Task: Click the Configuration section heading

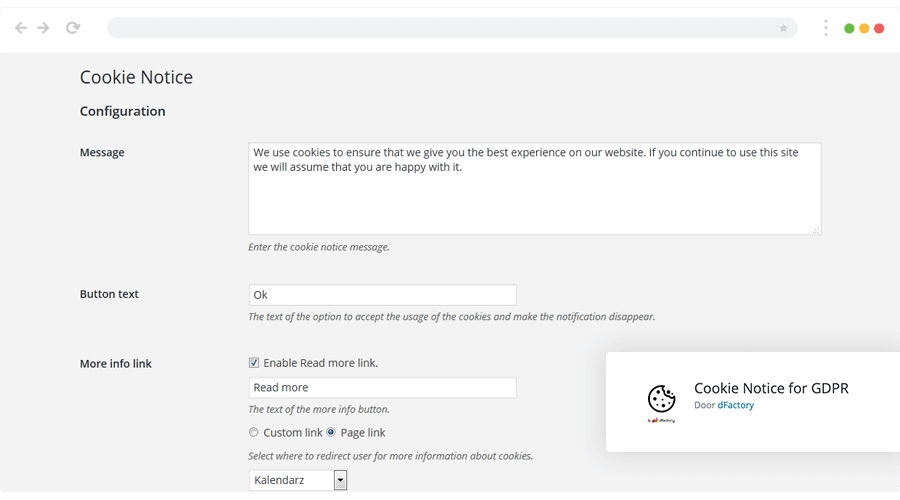Action: point(122,111)
